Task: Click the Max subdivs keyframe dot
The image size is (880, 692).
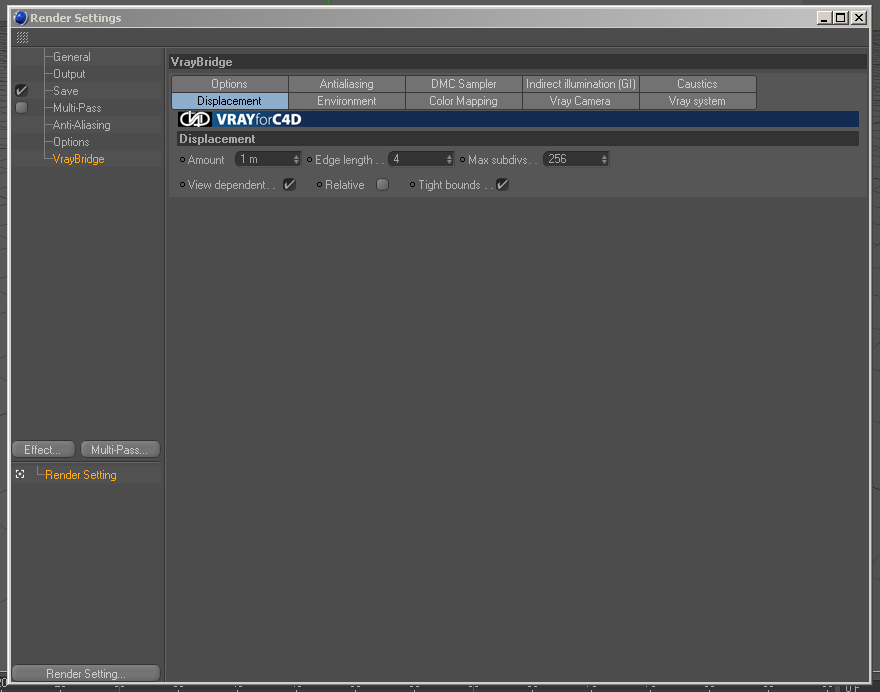Action: 462,159
